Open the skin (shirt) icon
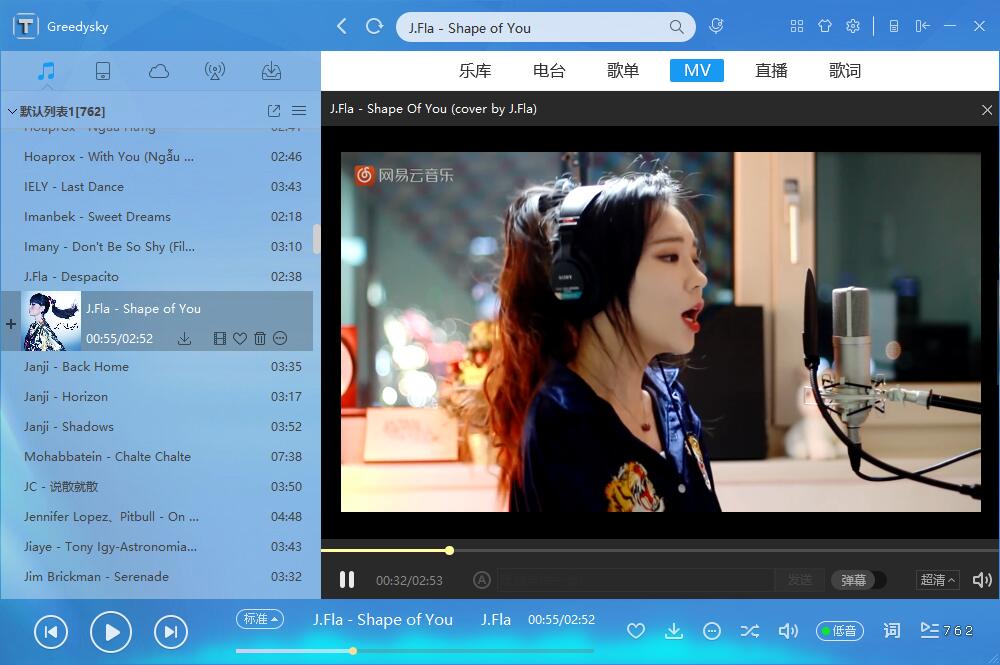Viewport: 1000px width, 665px height. click(825, 26)
